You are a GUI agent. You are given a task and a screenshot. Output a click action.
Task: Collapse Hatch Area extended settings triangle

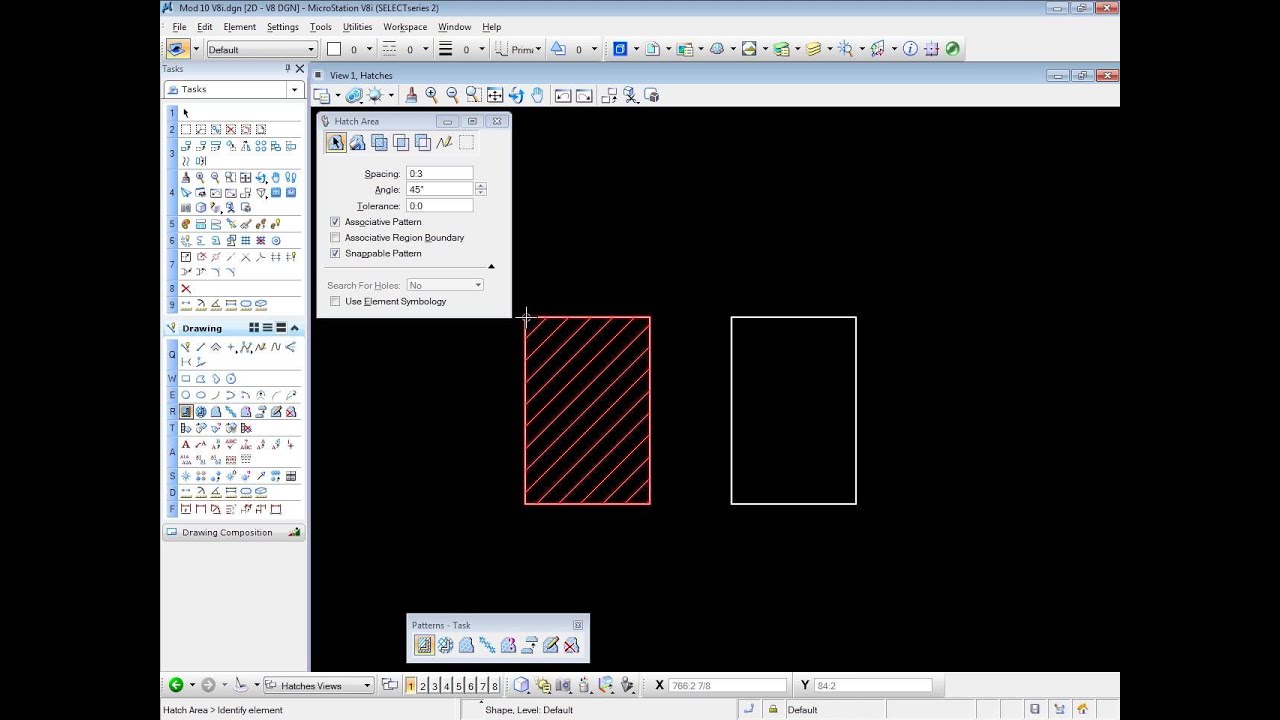[x=491, y=266]
